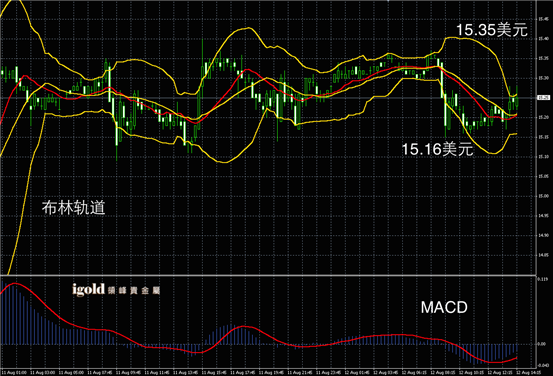Click the MACD 0.00 zero level label

tap(542, 344)
